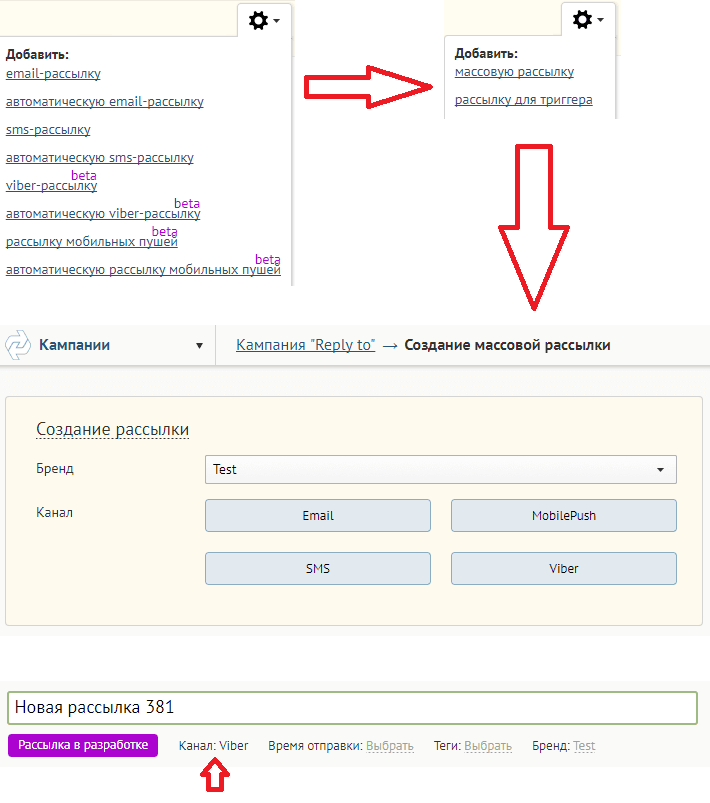The image size is (710, 803).
Task: Open the Бренд dropdown showing Test
Action: point(441,469)
